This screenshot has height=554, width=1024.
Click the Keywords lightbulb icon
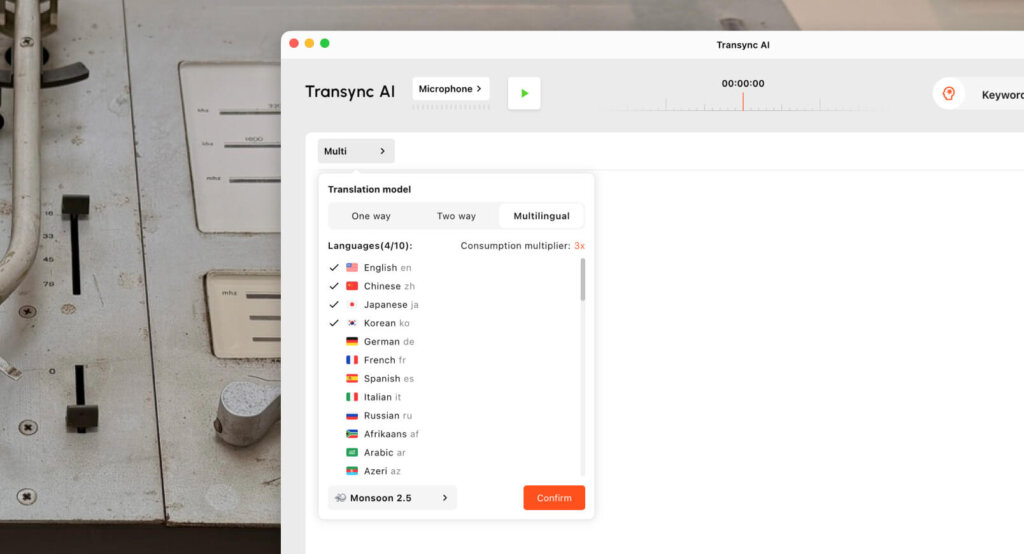pos(949,93)
